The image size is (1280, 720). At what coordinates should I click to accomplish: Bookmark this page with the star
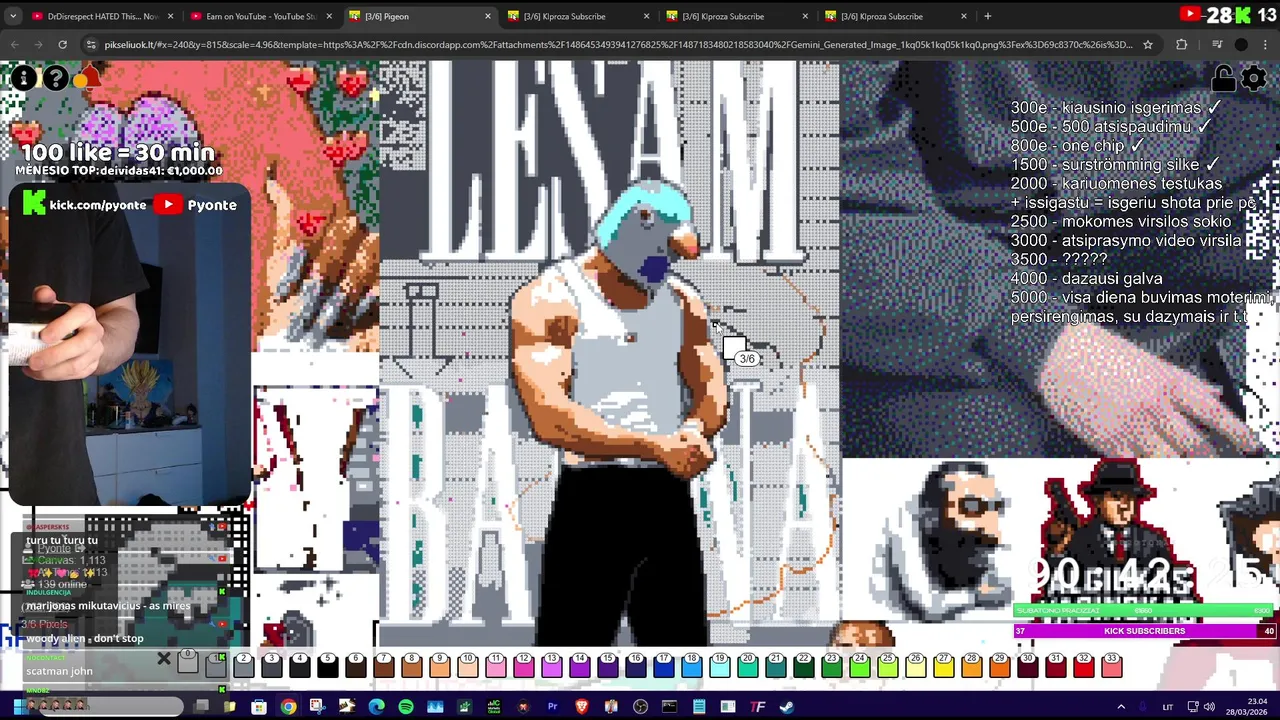tap(1148, 44)
